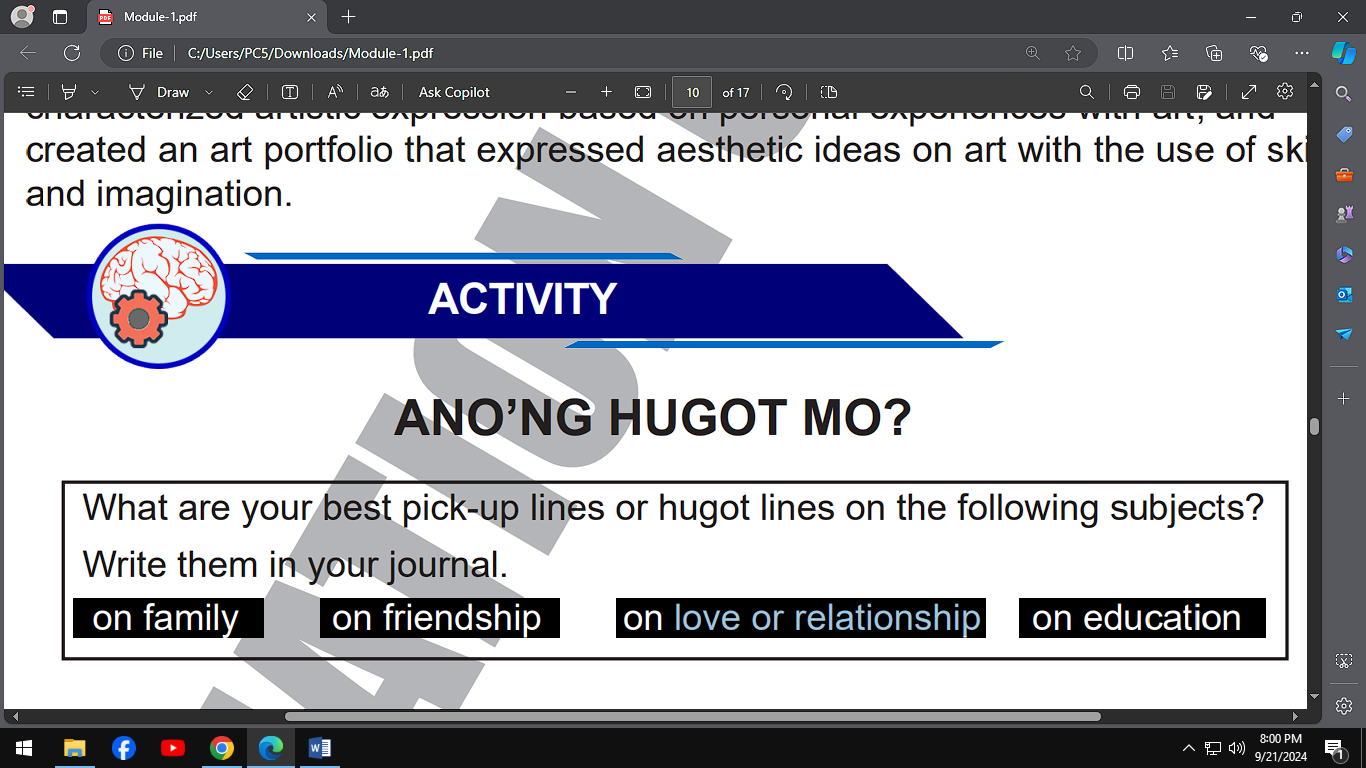Toggle Fit to width
This screenshot has height=768, width=1366.
tap(643, 92)
